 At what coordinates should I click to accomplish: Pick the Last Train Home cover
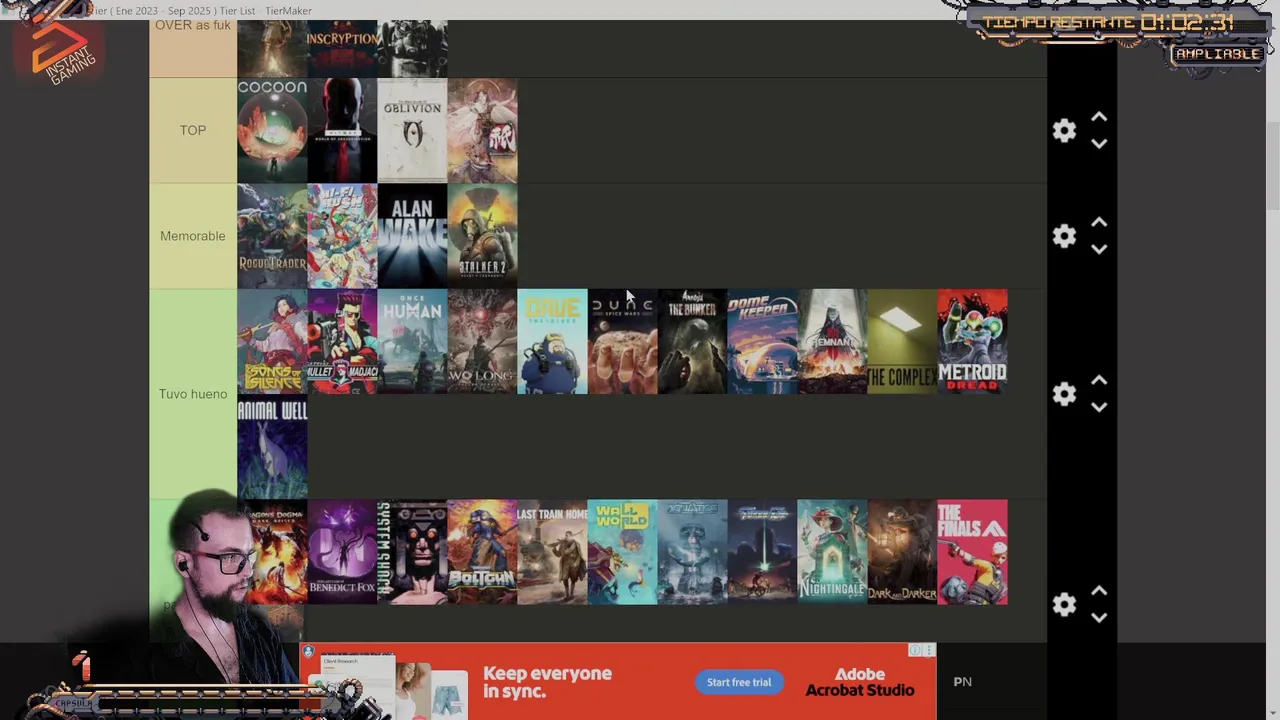click(x=552, y=552)
